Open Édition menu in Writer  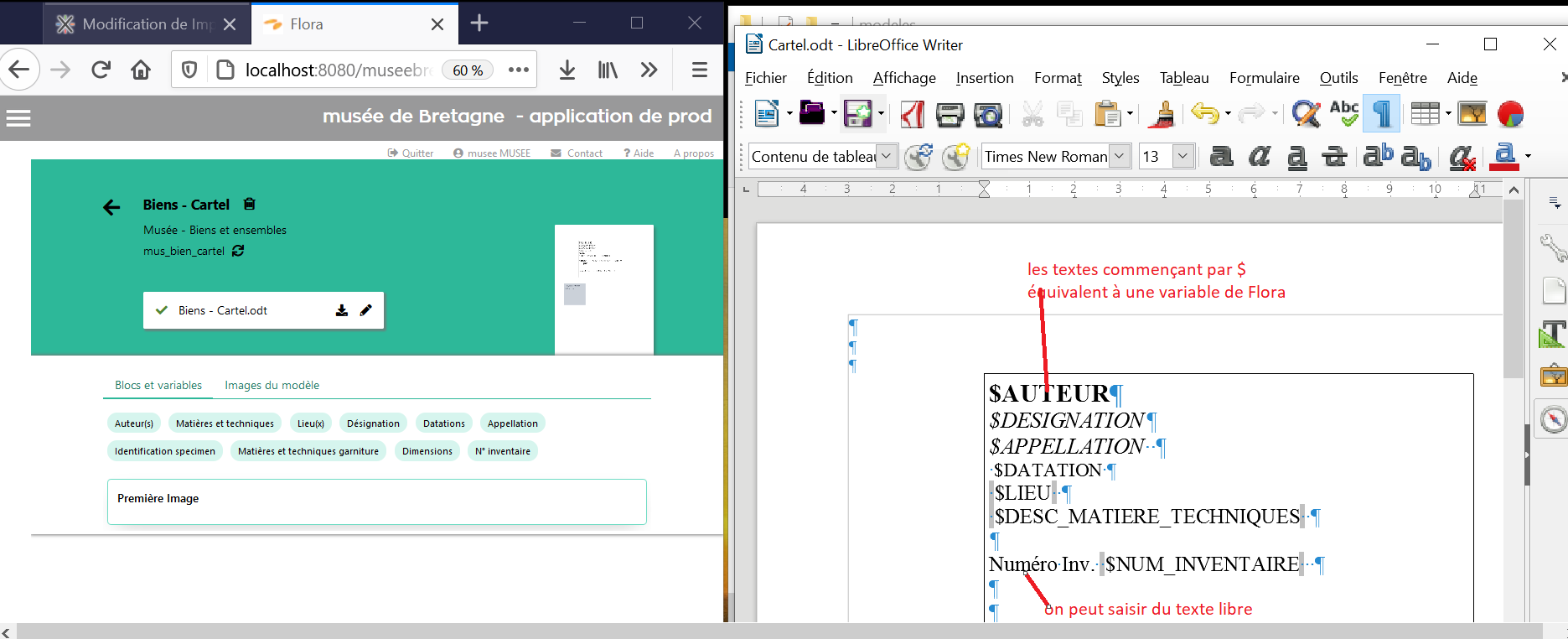pyautogui.click(x=830, y=78)
